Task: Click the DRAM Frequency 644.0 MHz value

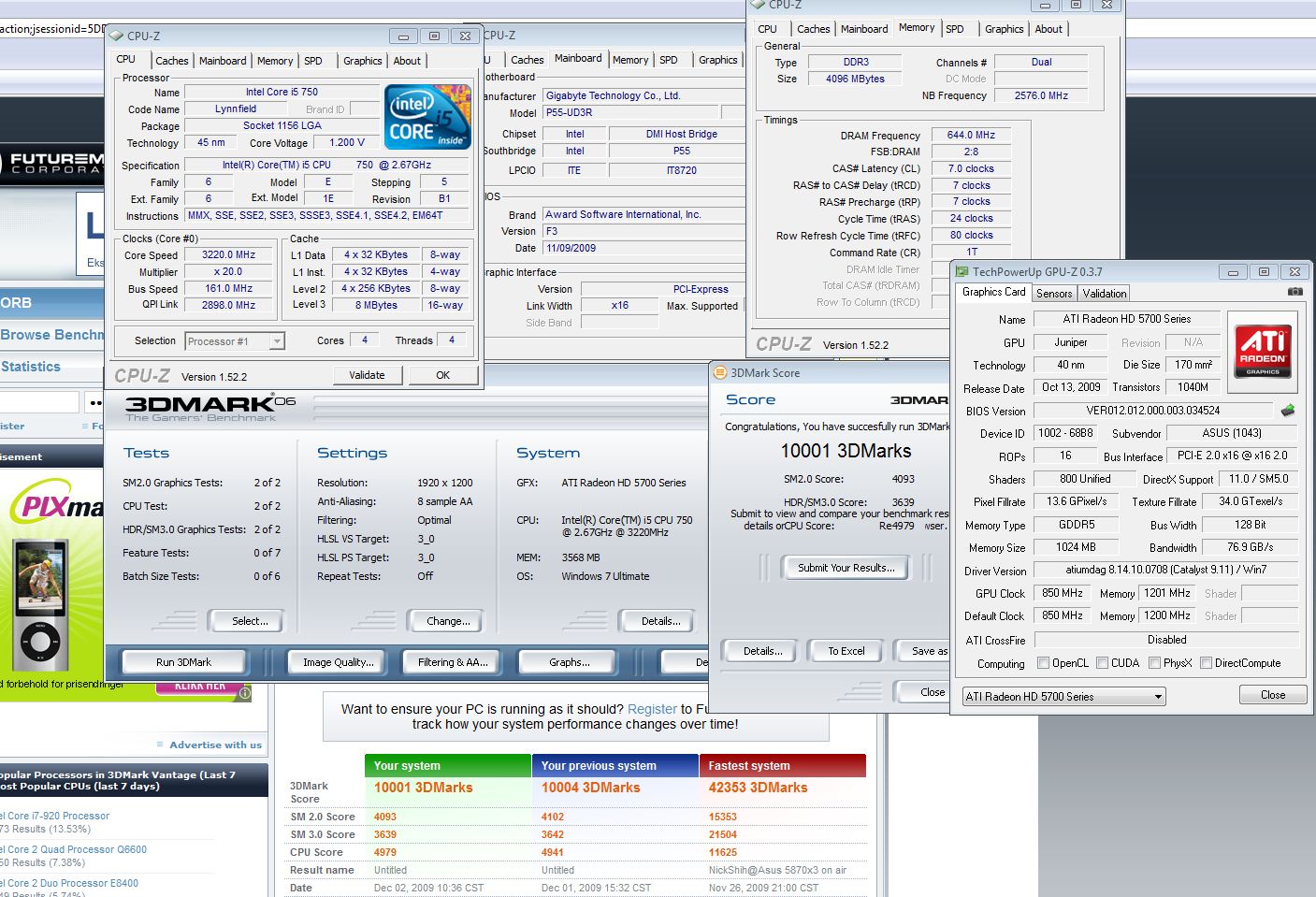Action: (x=972, y=135)
